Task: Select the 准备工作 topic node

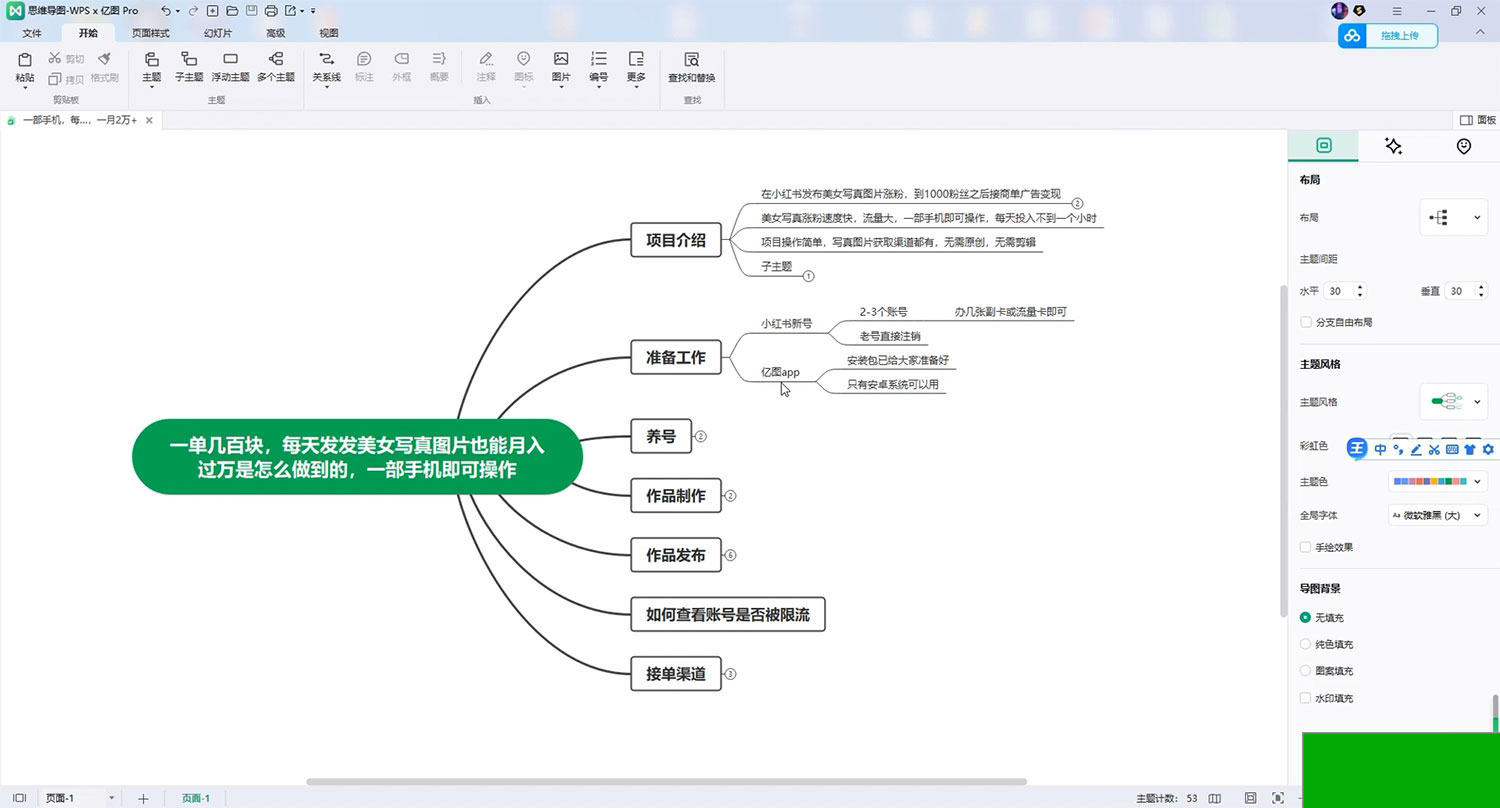Action: coord(676,357)
